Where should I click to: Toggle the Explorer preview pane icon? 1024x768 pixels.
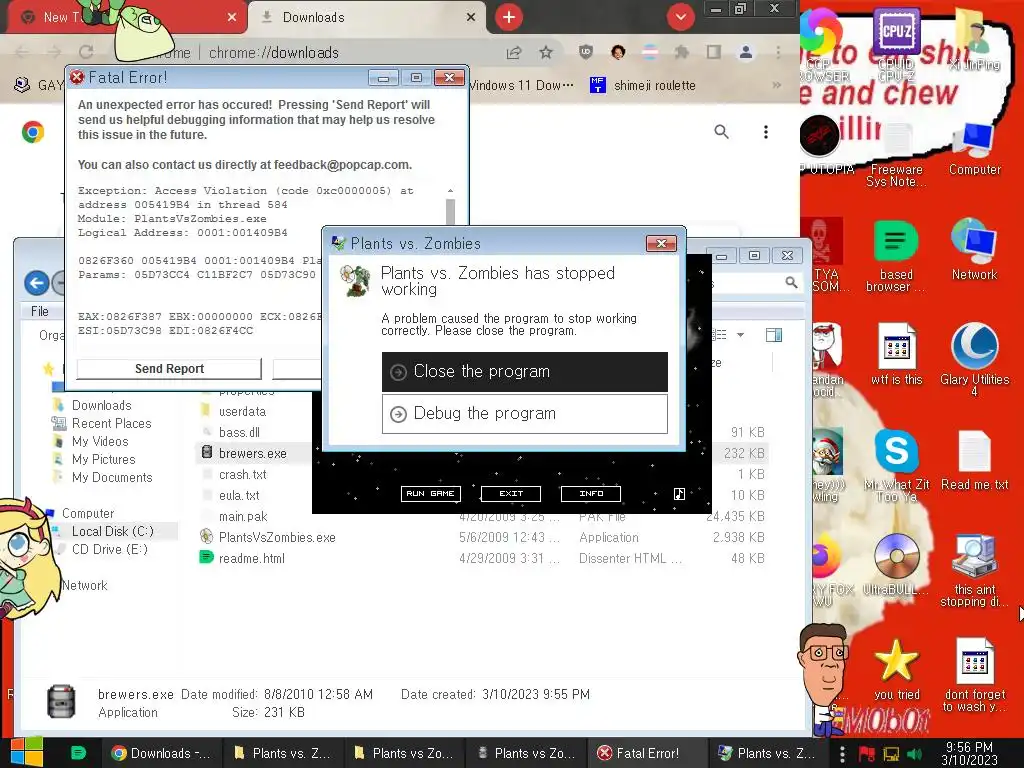(774, 335)
